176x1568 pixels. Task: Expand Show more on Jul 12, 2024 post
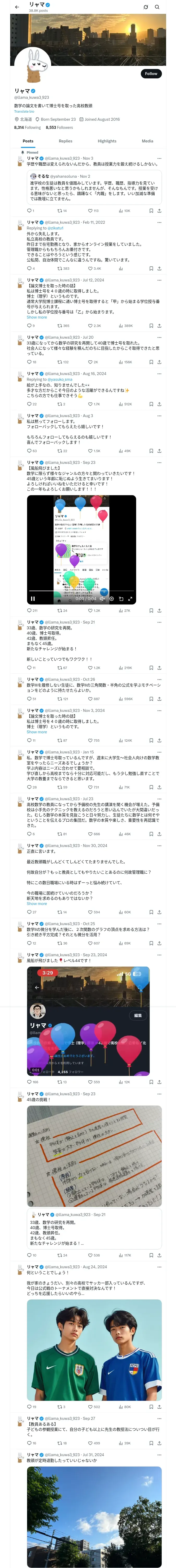tap(37, 317)
